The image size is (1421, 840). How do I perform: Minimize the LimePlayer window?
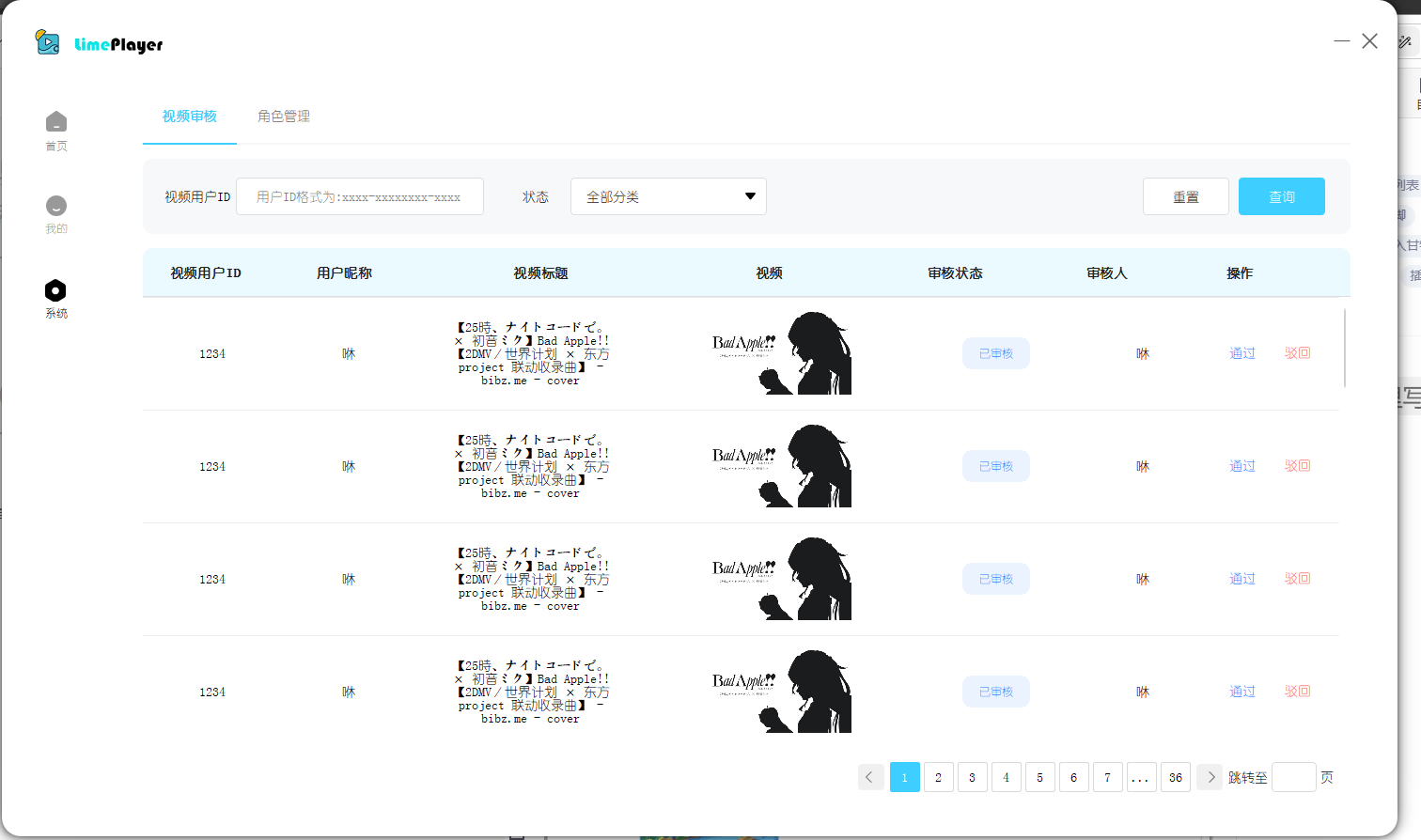(1342, 41)
